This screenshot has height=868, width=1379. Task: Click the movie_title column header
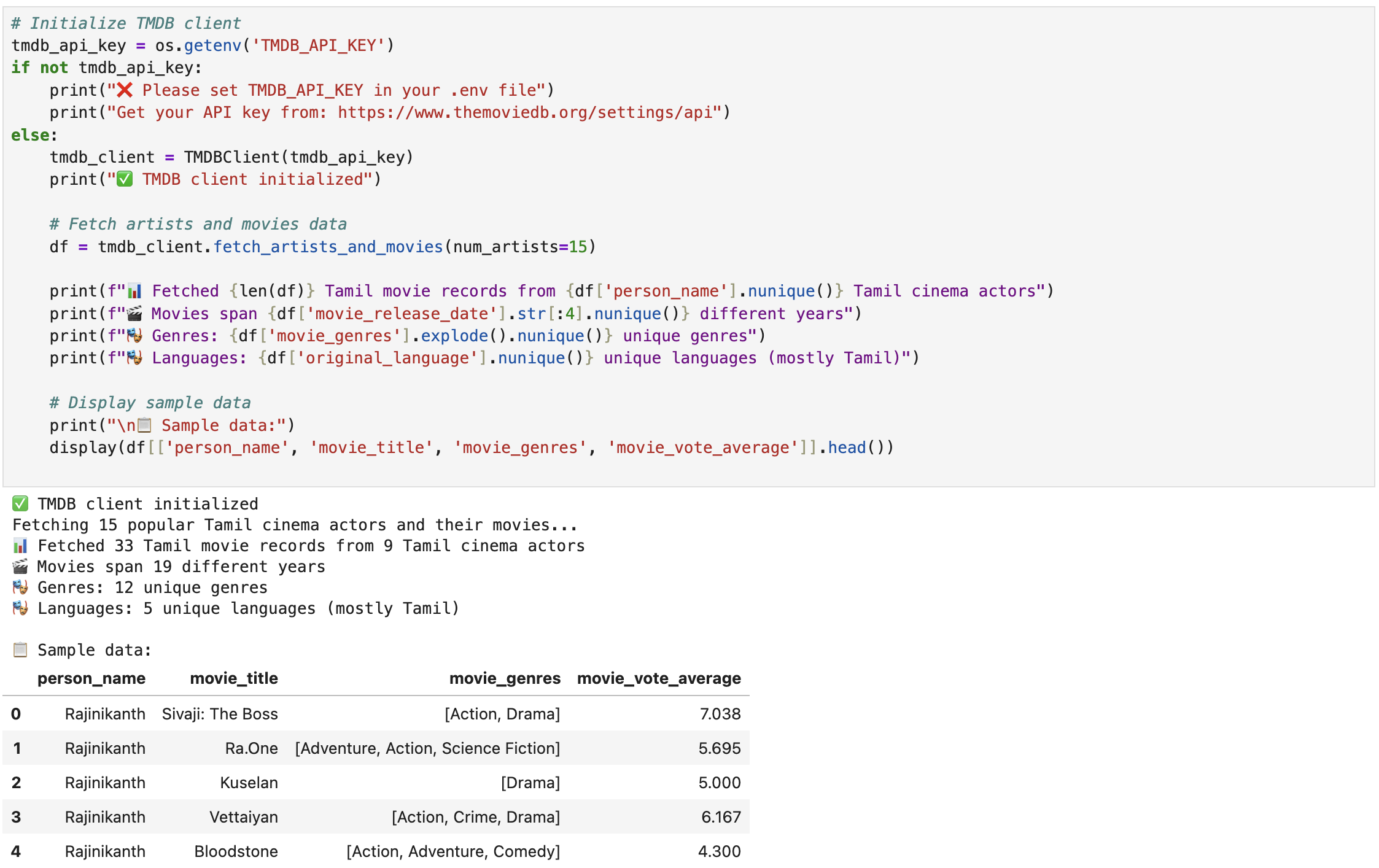[x=234, y=678]
